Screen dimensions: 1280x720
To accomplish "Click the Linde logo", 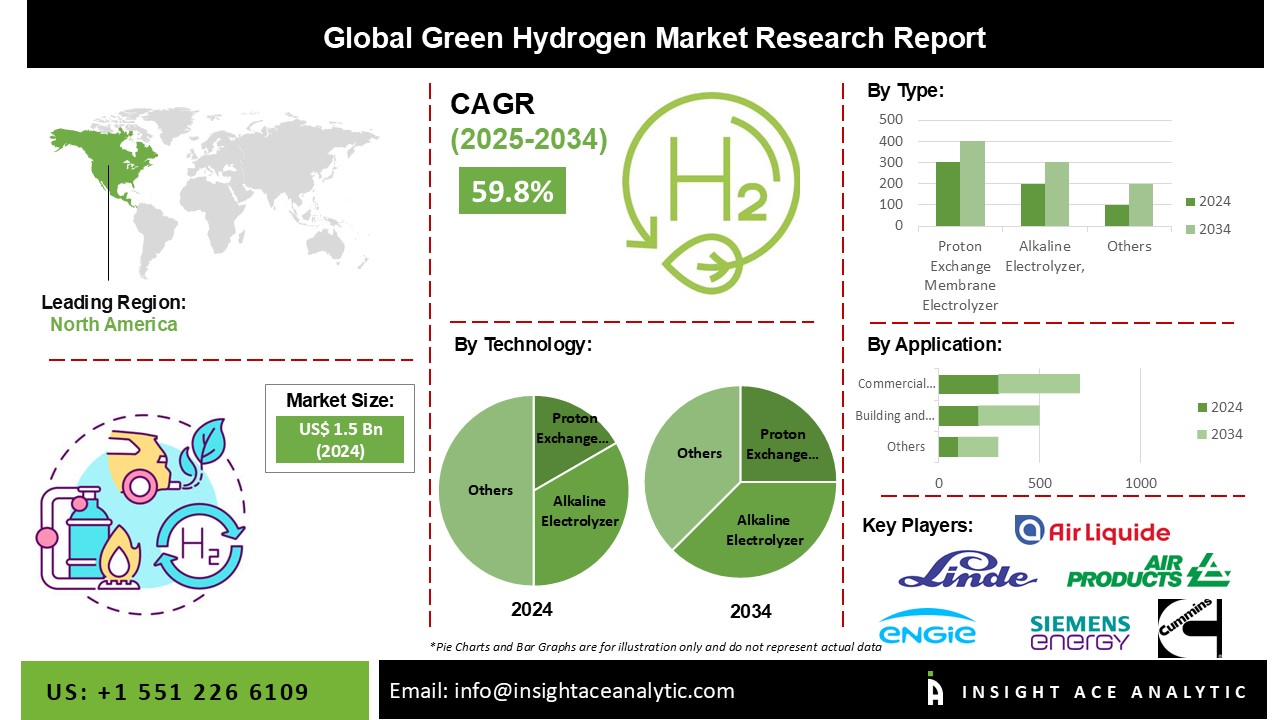I will click(x=966, y=573).
